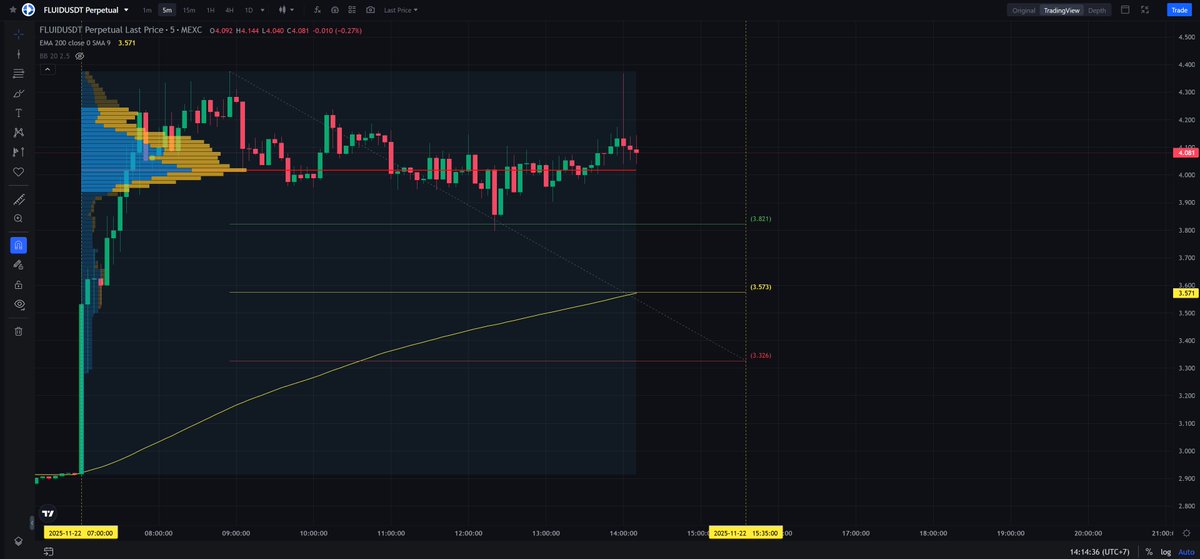This screenshot has width=1200, height=559.
Task: Toggle percent scale mode
Action: 1151,551
